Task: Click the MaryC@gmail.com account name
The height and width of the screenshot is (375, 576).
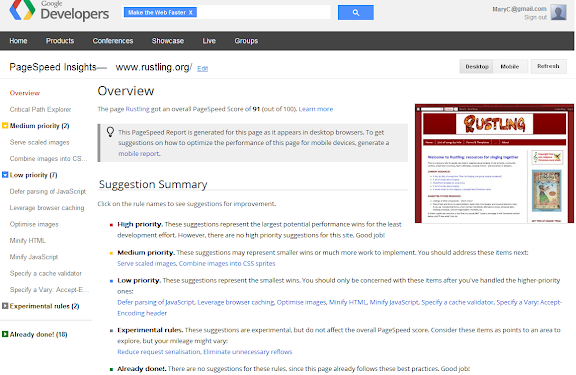Action: click(x=519, y=9)
